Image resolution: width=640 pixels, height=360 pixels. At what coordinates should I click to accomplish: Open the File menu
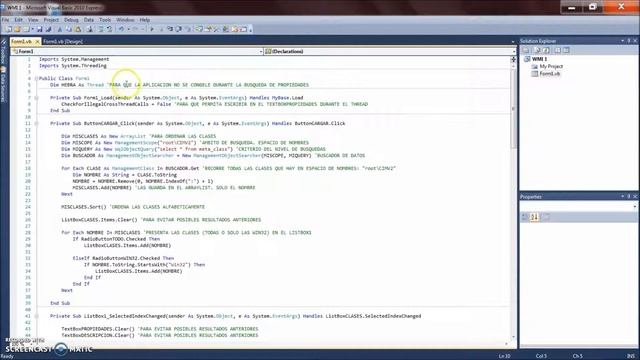point(5,20)
